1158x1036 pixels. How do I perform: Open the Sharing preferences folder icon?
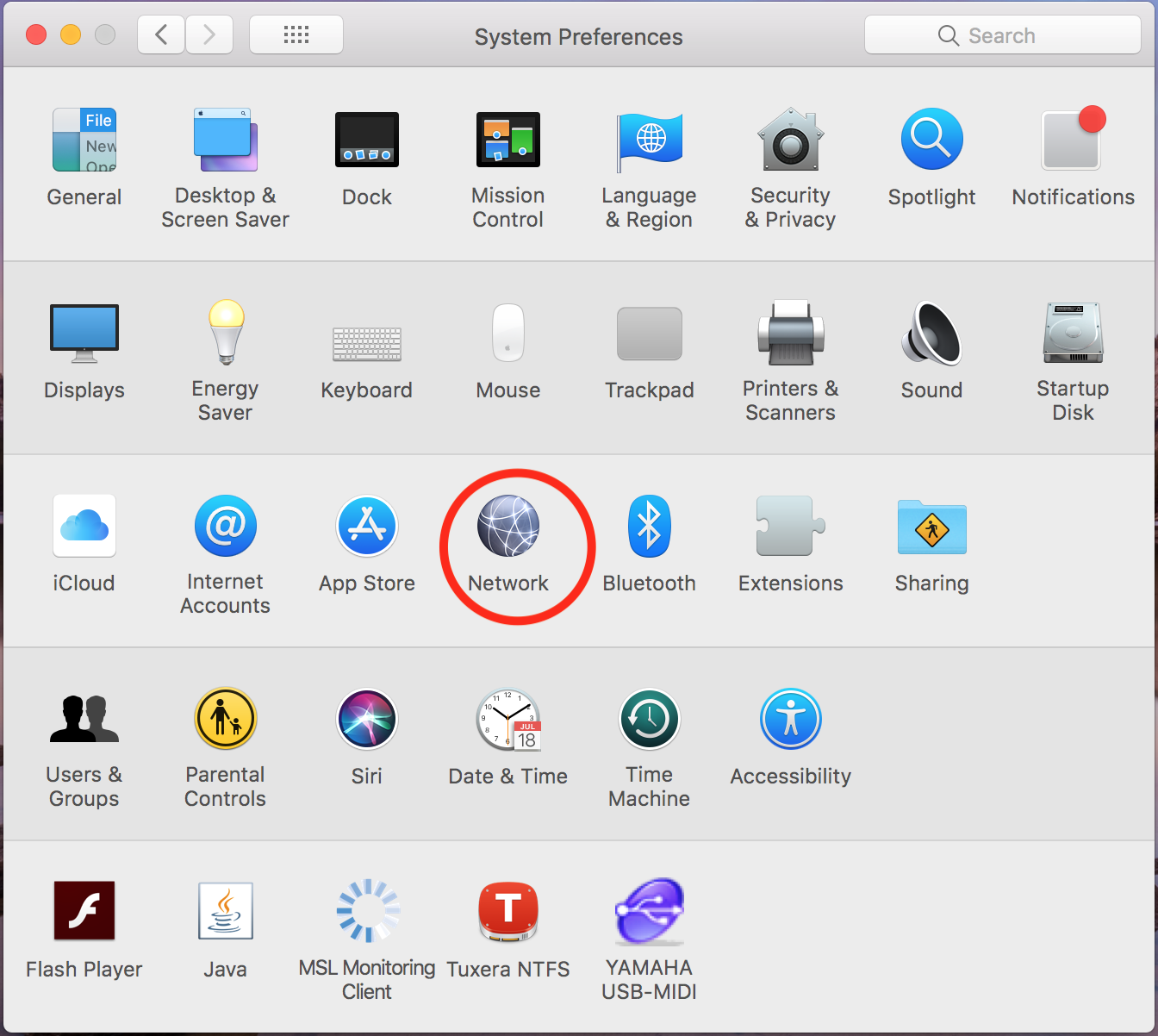[x=931, y=527]
